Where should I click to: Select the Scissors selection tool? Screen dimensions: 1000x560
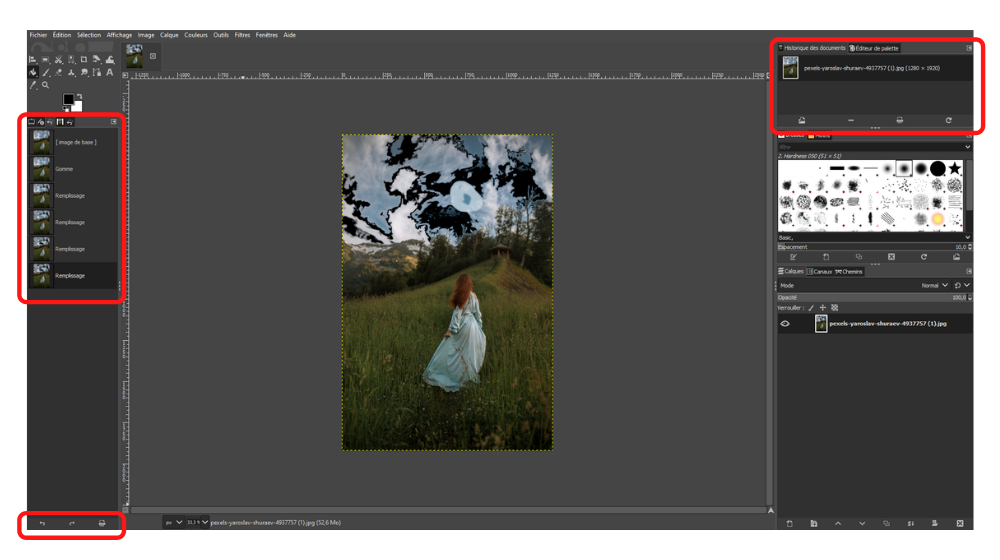pos(59,59)
